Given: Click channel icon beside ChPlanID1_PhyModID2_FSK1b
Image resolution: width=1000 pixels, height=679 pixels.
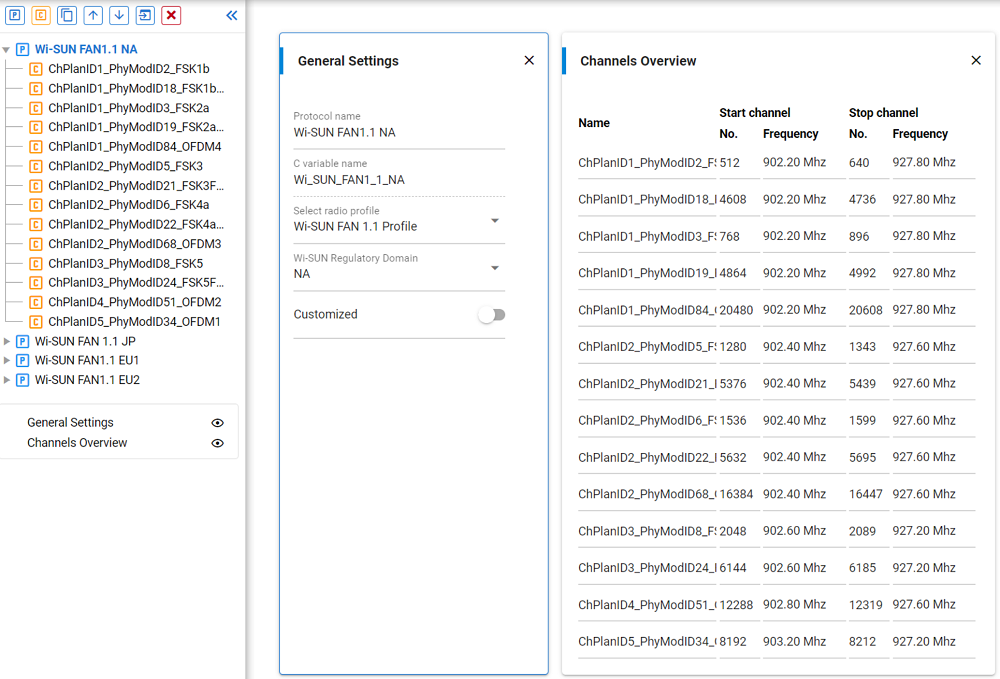Looking at the screenshot, I should [36, 69].
